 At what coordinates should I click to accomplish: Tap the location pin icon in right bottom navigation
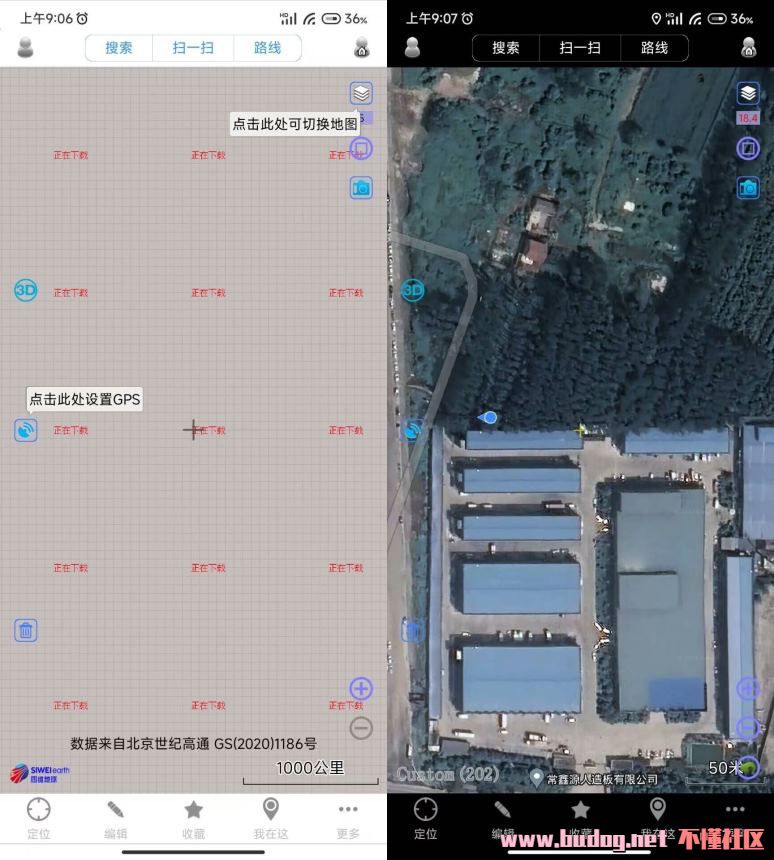pos(657,809)
